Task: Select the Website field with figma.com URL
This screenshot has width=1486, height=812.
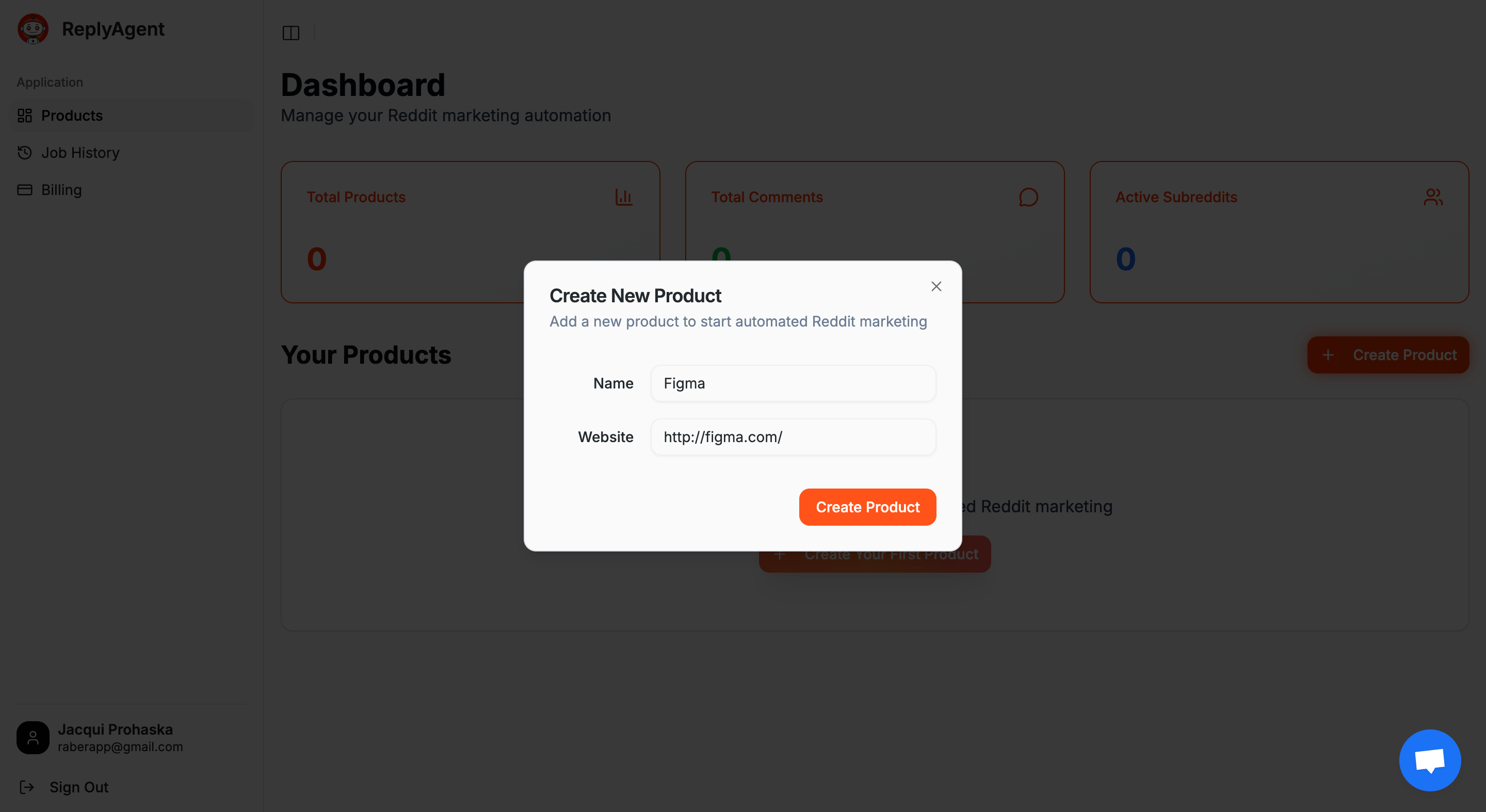Action: point(793,436)
